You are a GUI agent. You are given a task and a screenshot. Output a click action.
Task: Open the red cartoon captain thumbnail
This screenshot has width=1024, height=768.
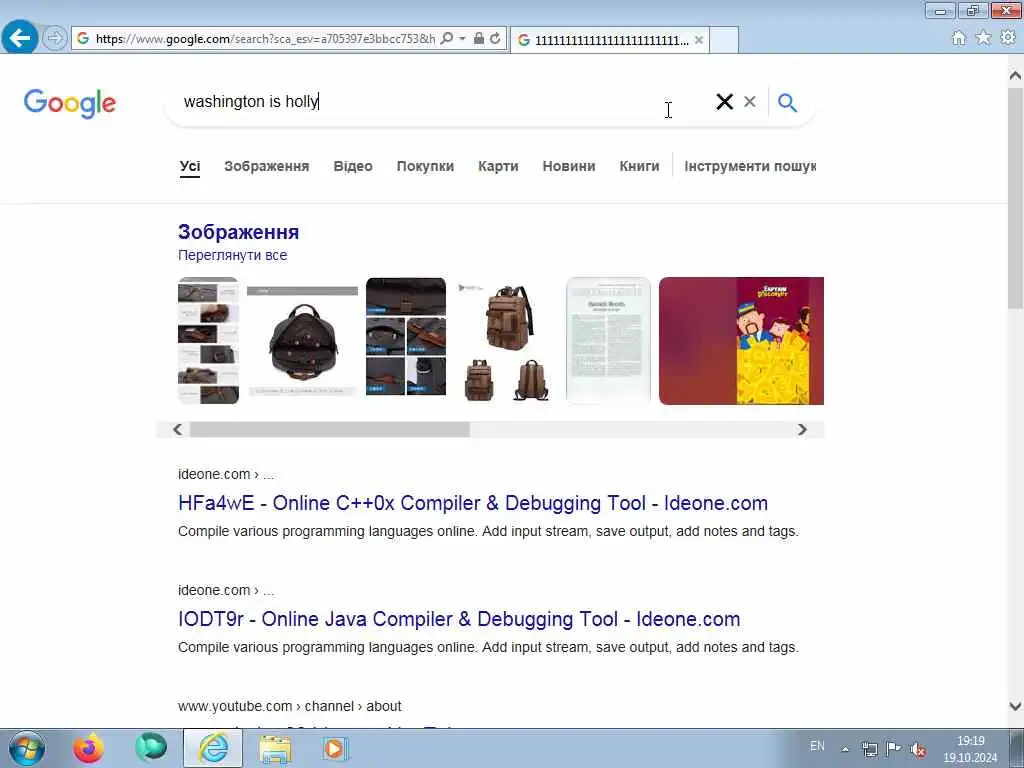741,340
